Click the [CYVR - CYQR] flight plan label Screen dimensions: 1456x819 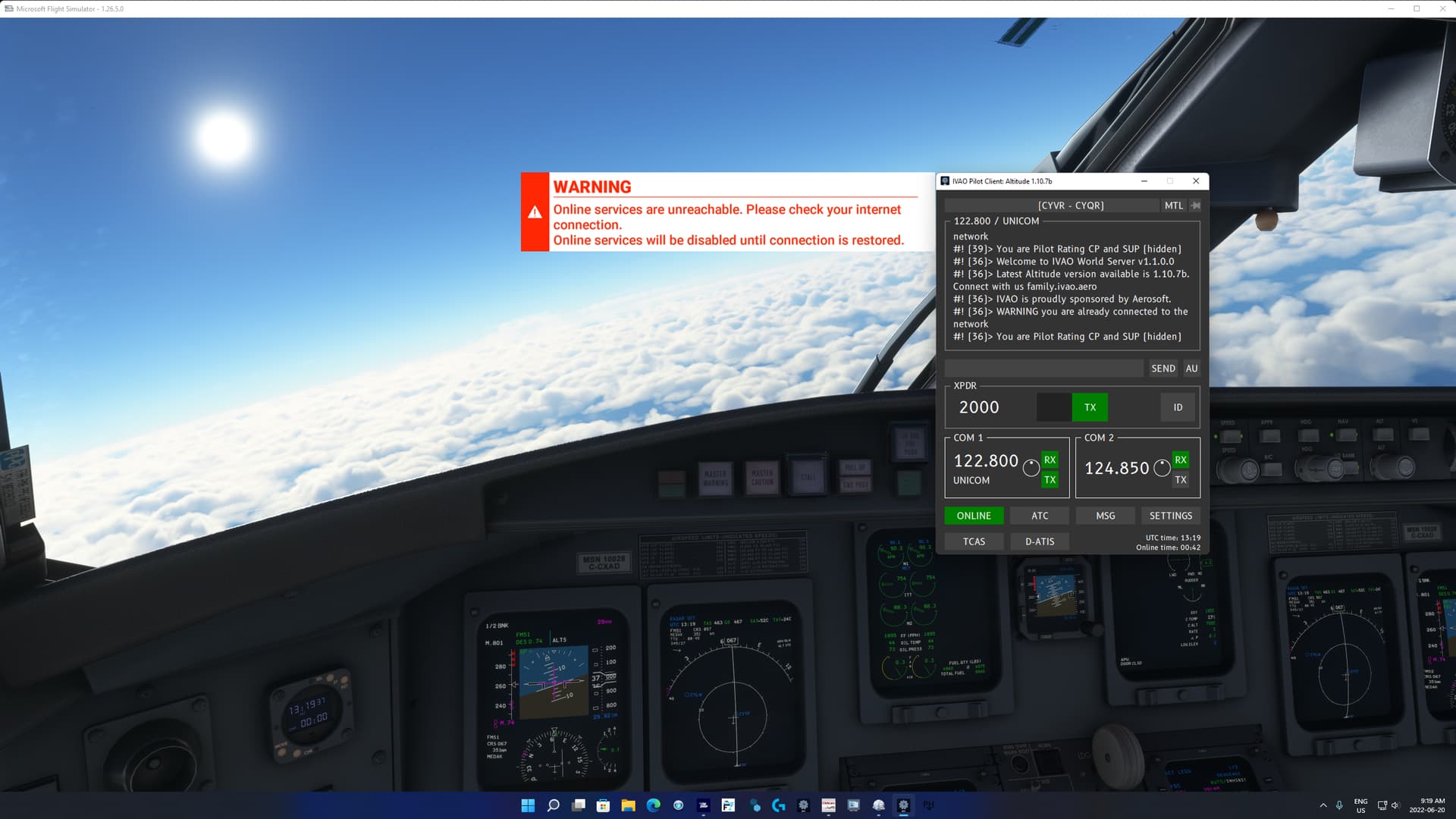tap(1070, 206)
